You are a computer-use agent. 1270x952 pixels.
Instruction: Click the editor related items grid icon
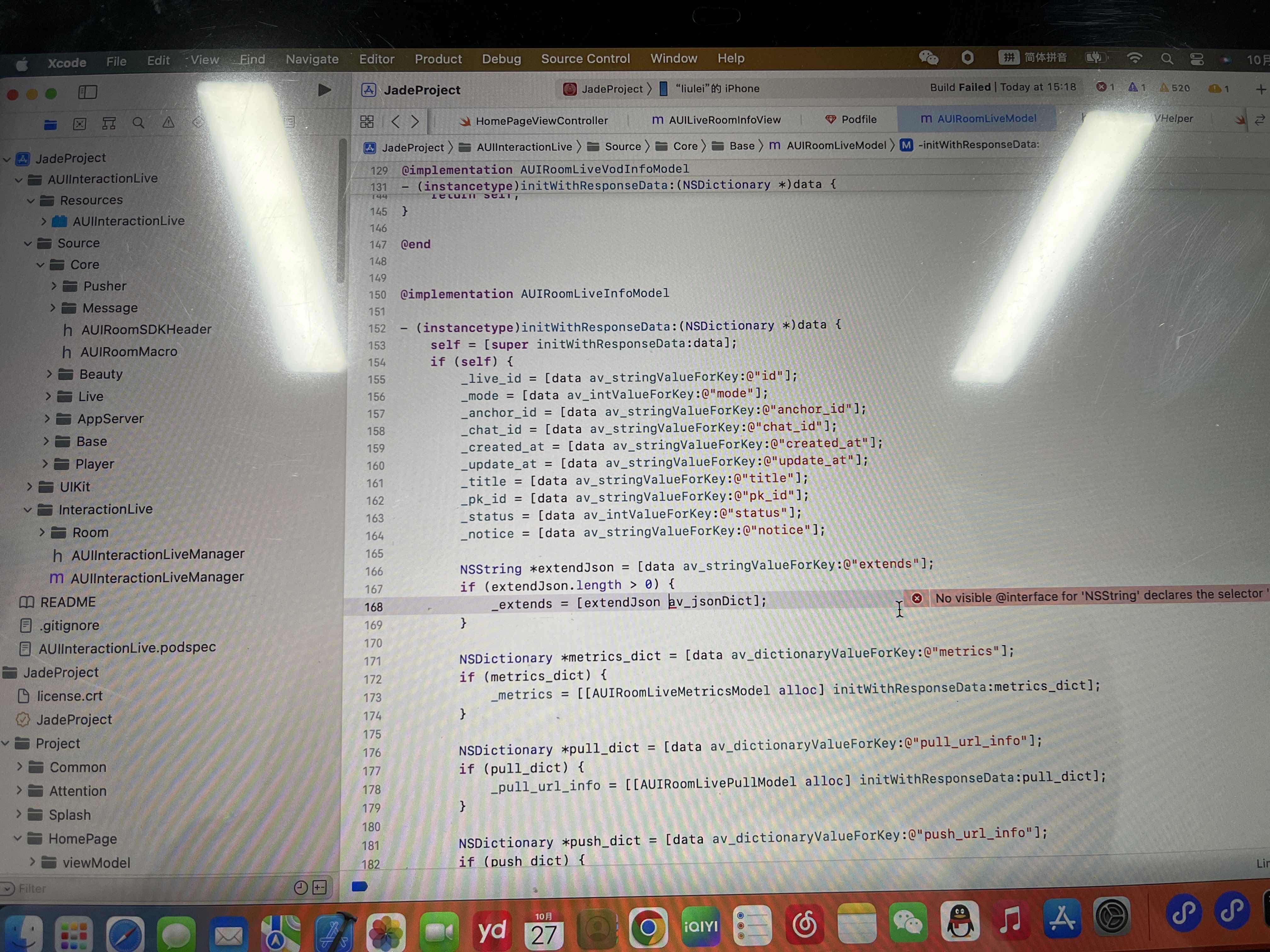click(x=367, y=122)
